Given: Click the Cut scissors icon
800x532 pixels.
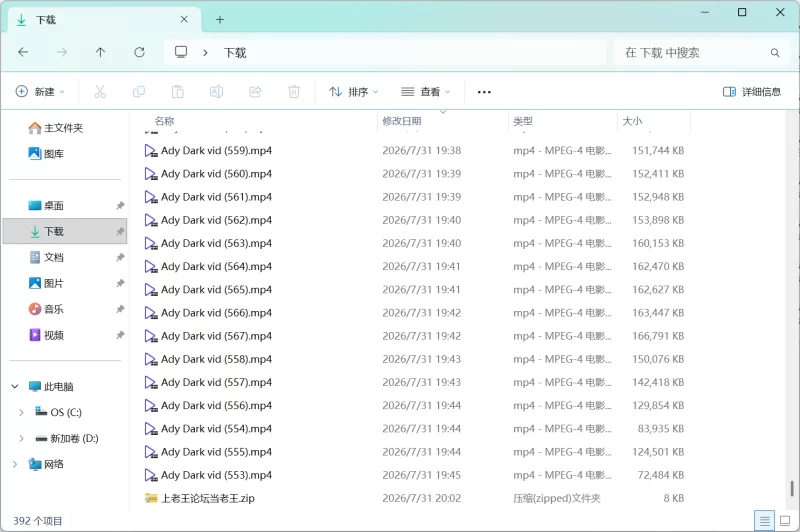Looking at the screenshot, I should point(100,92).
